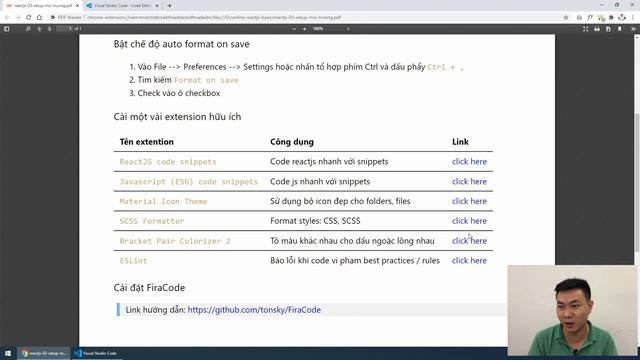Screen dimensions: 640x360
Task: Open the Windows Start menu
Action: [x=8, y=353]
